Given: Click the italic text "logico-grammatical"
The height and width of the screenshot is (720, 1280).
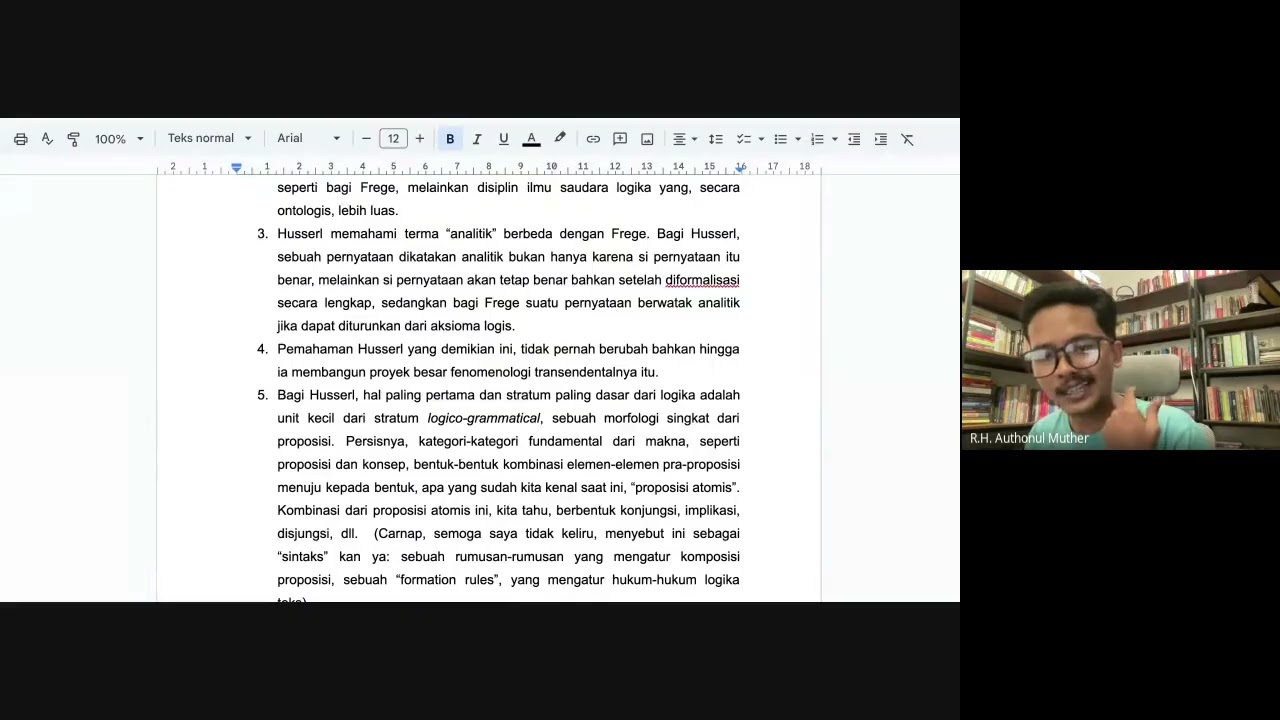Looking at the screenshot, I should 484,418.
